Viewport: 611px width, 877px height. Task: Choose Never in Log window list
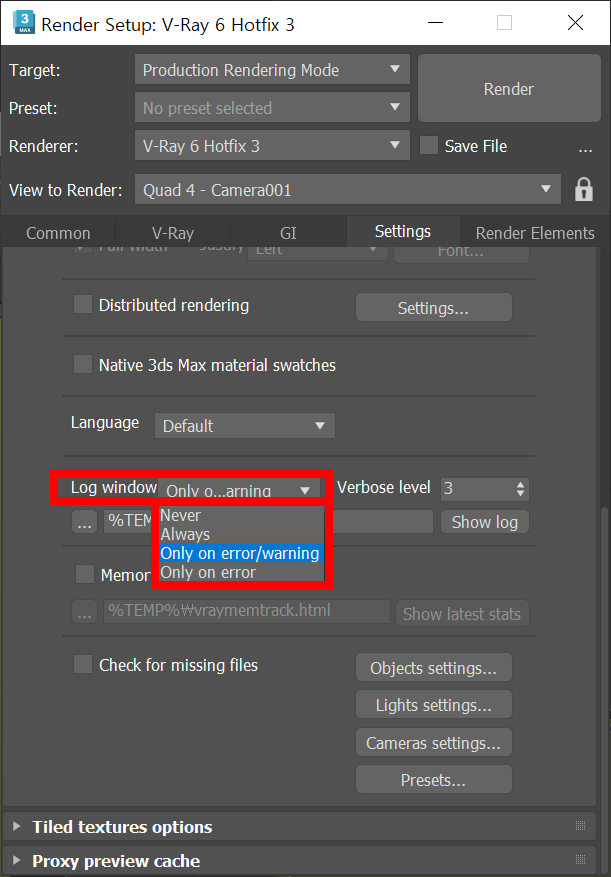(241, 515)
